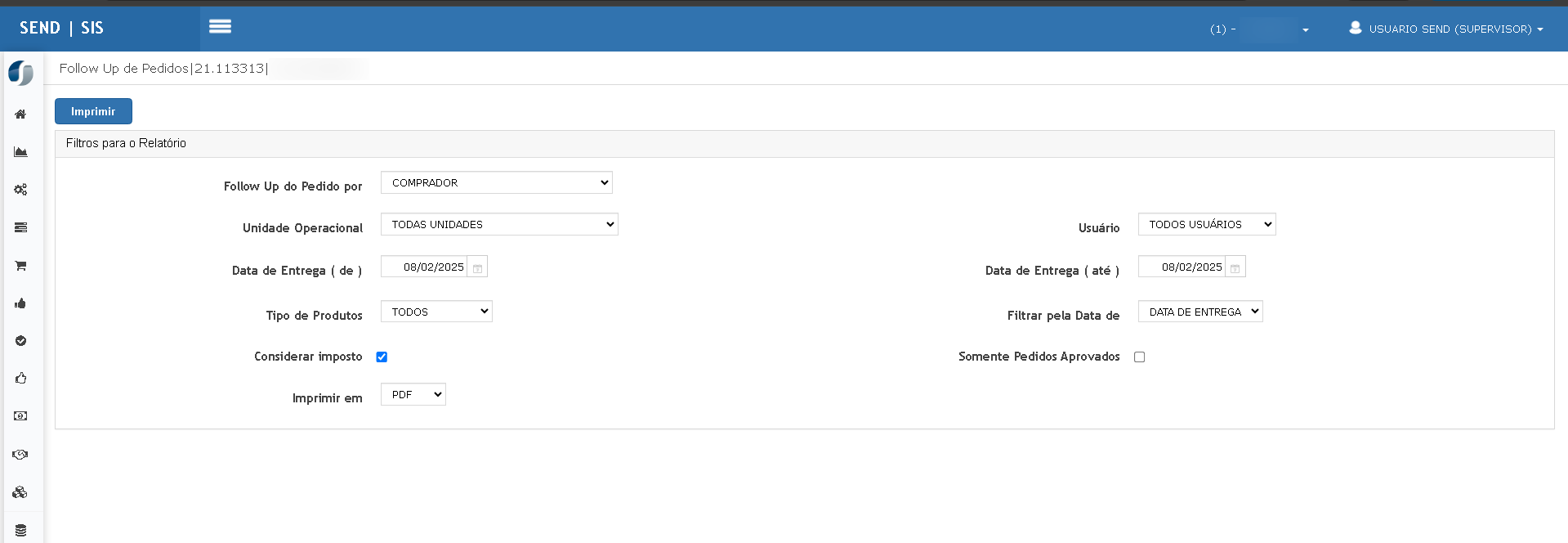The width and height of the screenshot is (1568, 543).
Task: Click the Tipo de Produtos label
Action: pos(315,316)
